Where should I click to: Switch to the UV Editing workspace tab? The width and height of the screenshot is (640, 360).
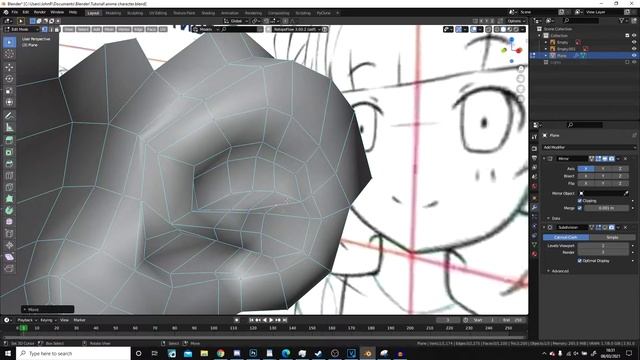coord(158,13)
